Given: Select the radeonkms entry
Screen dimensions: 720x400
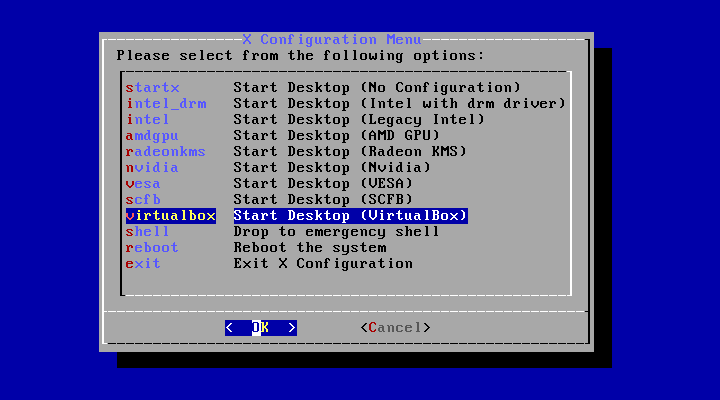Looking at the screenshot, I should point(166,152).
